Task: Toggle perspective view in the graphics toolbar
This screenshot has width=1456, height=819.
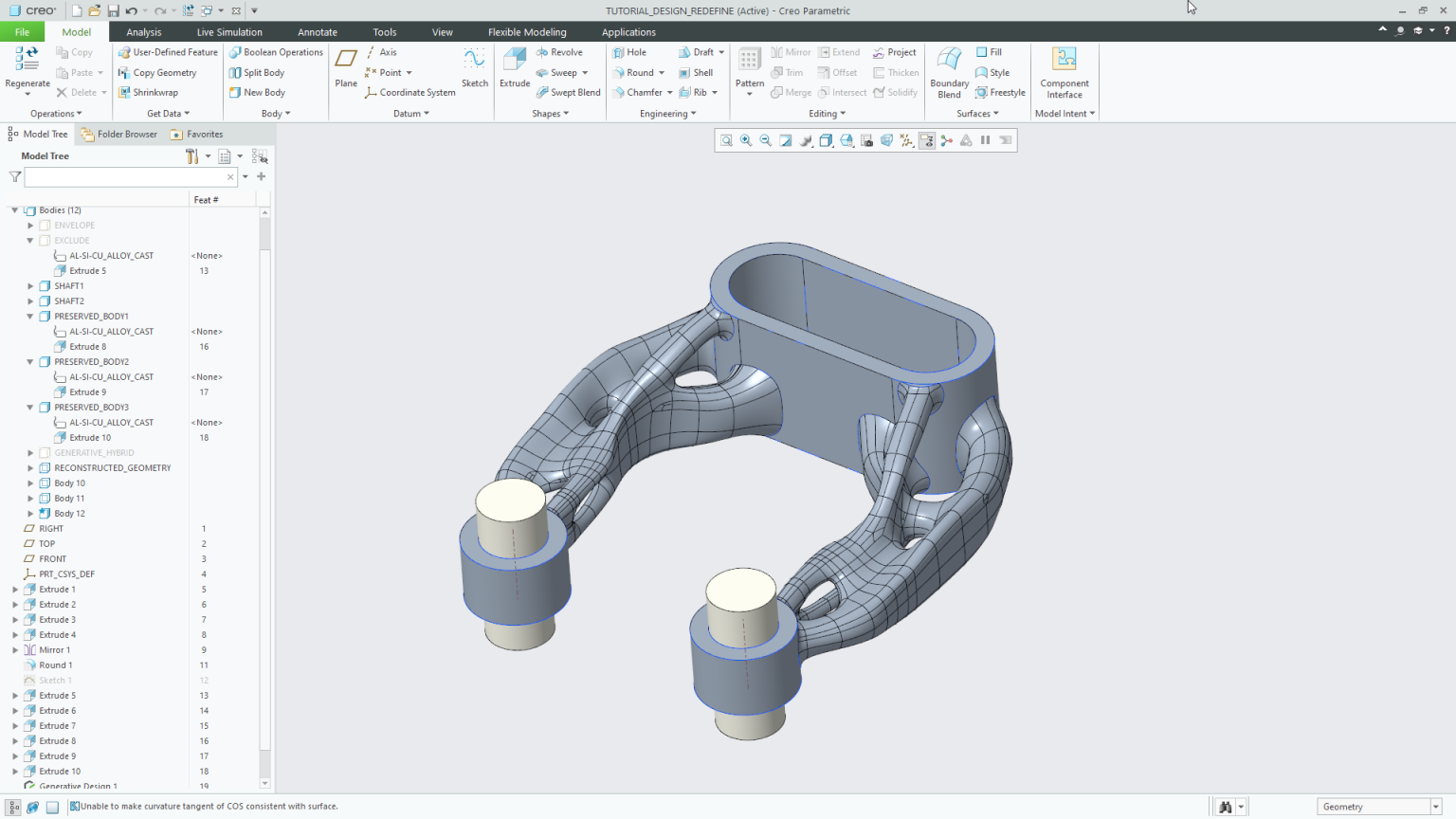Action: (886, 140)
